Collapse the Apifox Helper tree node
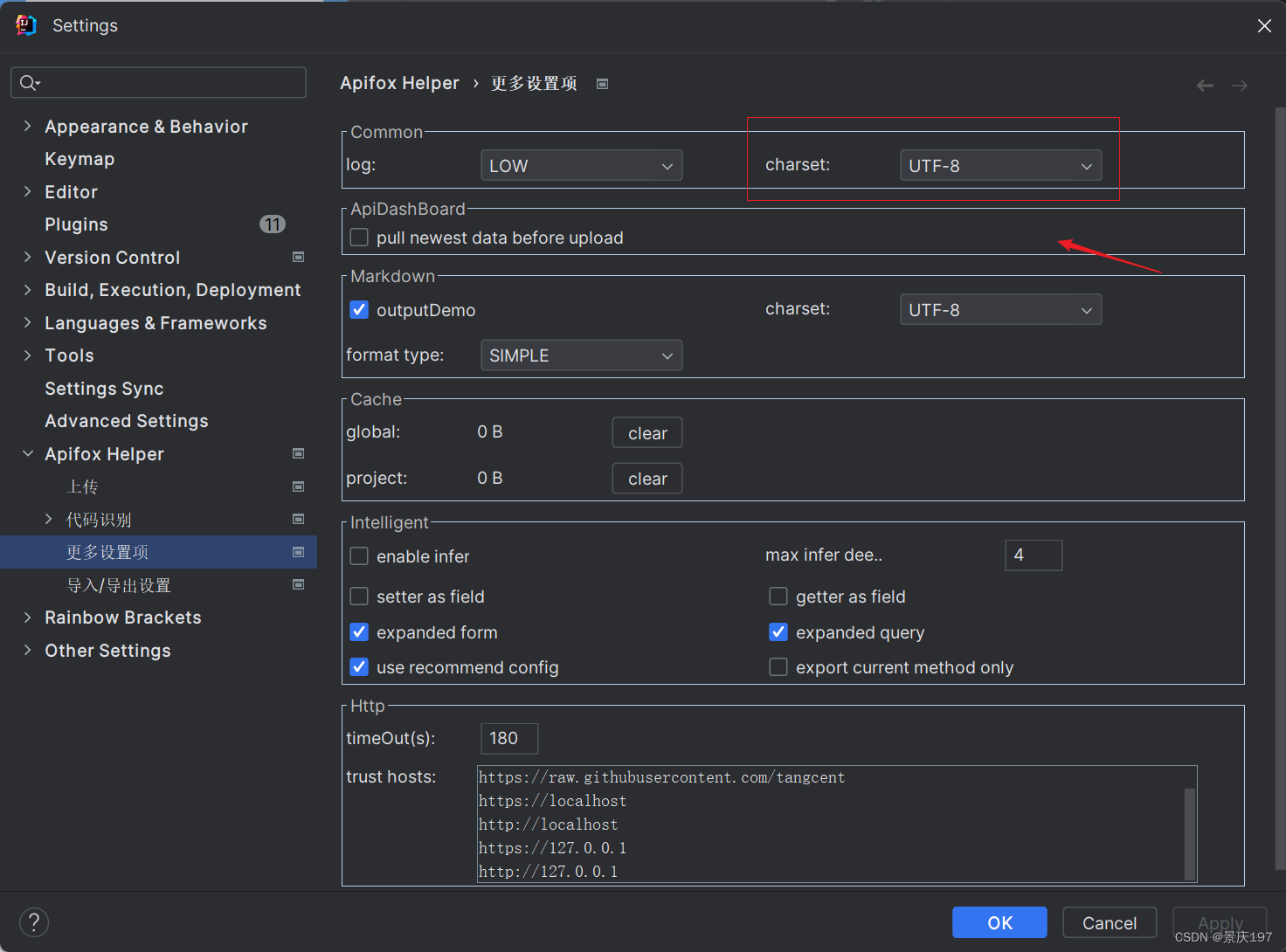Image resolution: width=1286 pixels, height=952 pixels. (27, 453)
